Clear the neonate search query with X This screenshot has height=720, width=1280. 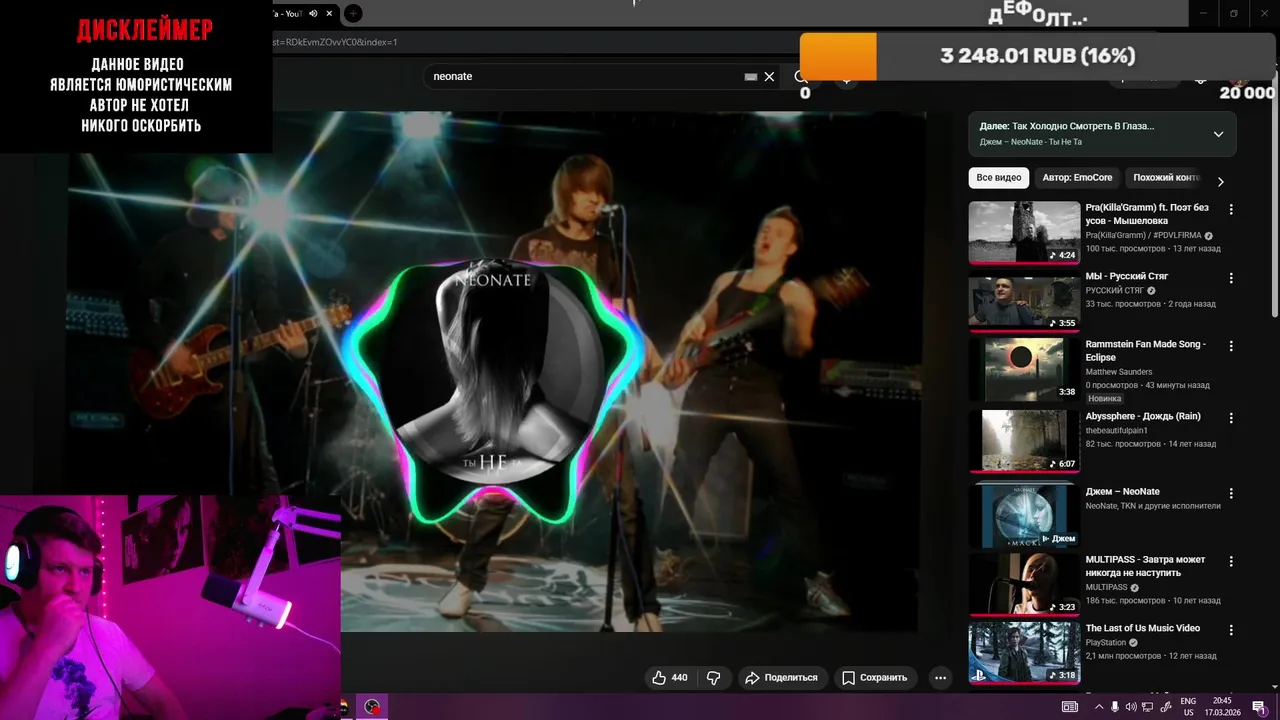[x=769, y=76]
